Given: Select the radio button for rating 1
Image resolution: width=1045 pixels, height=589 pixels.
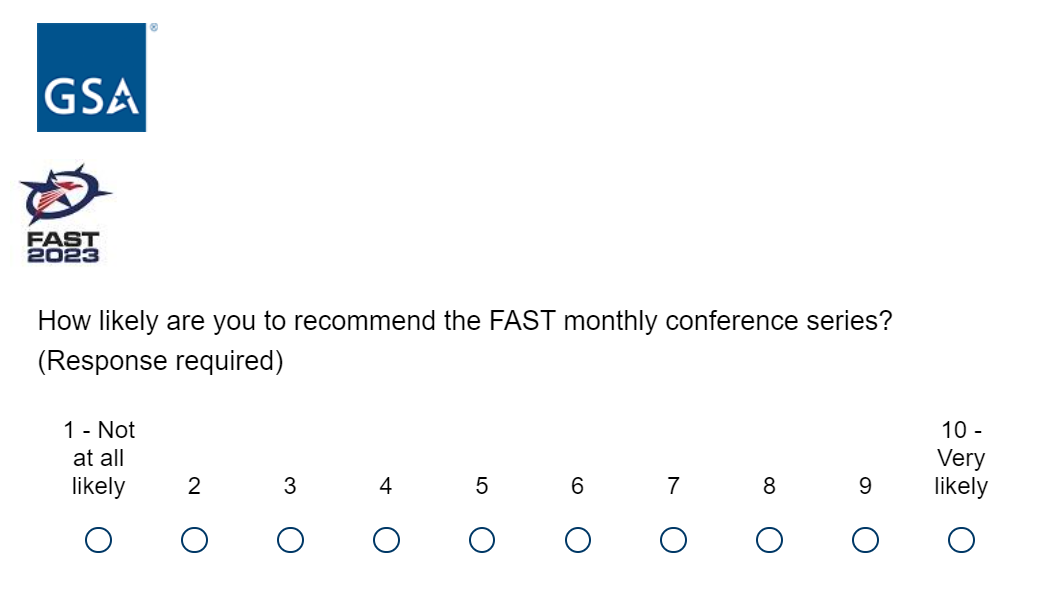Looking at the screenshot, I should [x=98, y=540].
